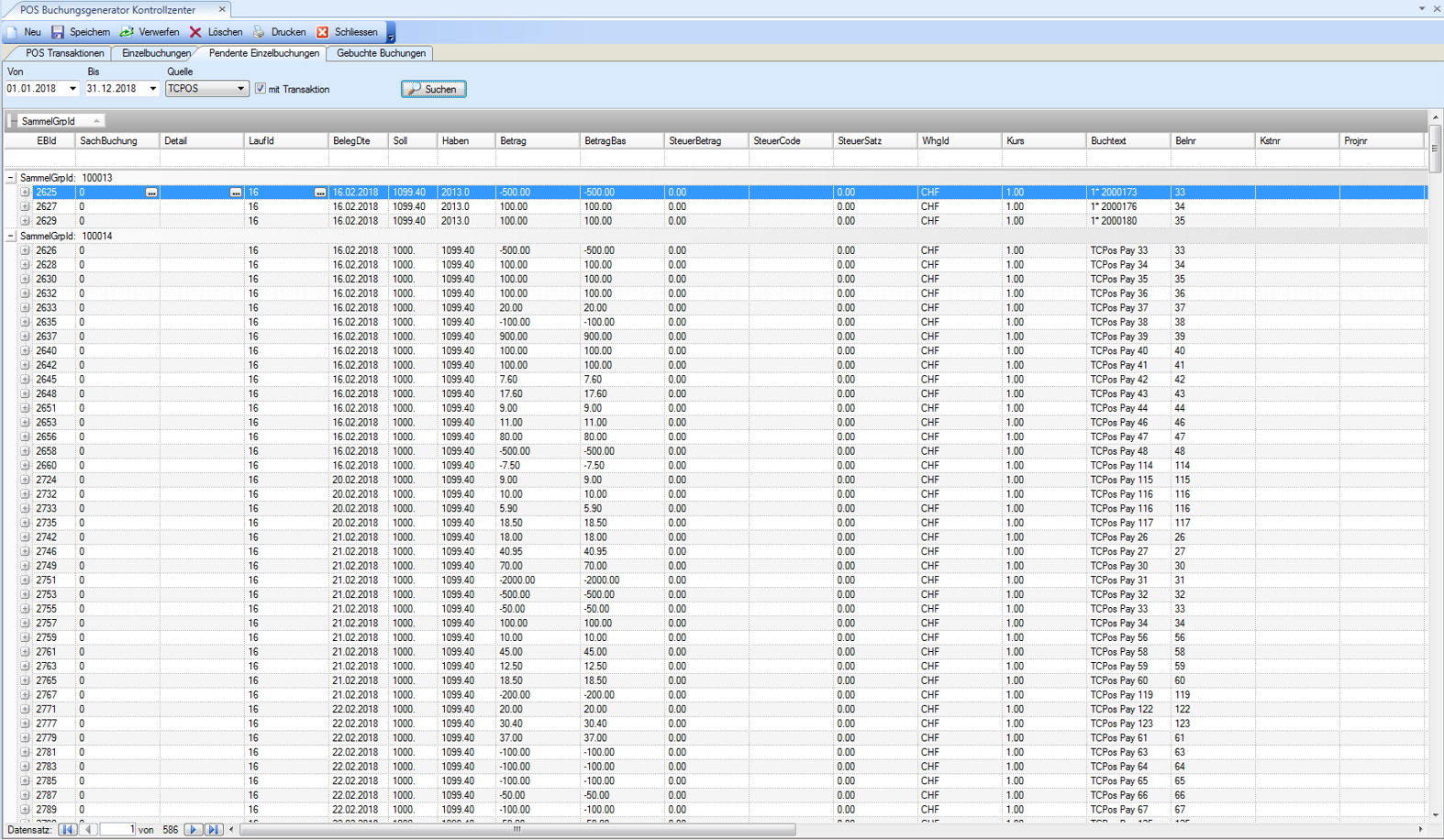Open the Quelle TCPOS combo box

coord(240,89)
